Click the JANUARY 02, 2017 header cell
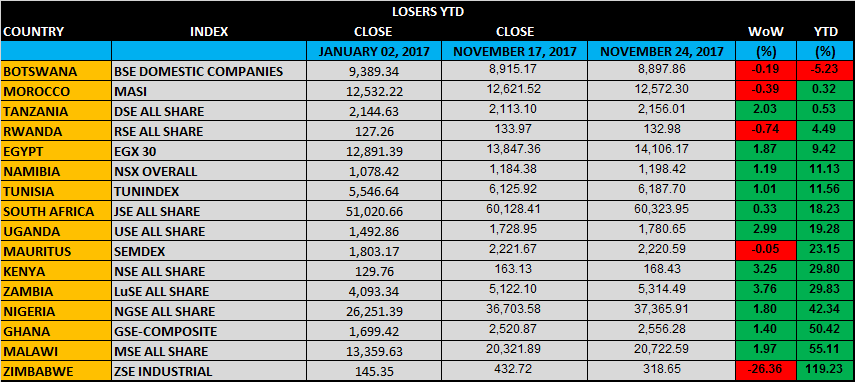The width and height of the screenshot is (855, 382). 374,52
